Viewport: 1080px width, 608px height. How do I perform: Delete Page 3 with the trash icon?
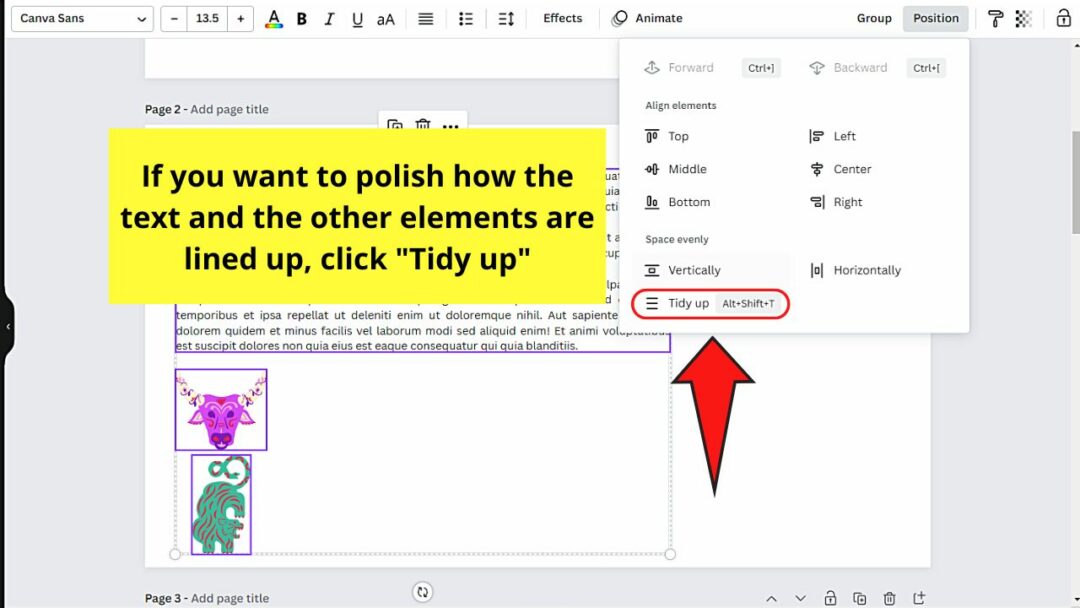[889, 598]
